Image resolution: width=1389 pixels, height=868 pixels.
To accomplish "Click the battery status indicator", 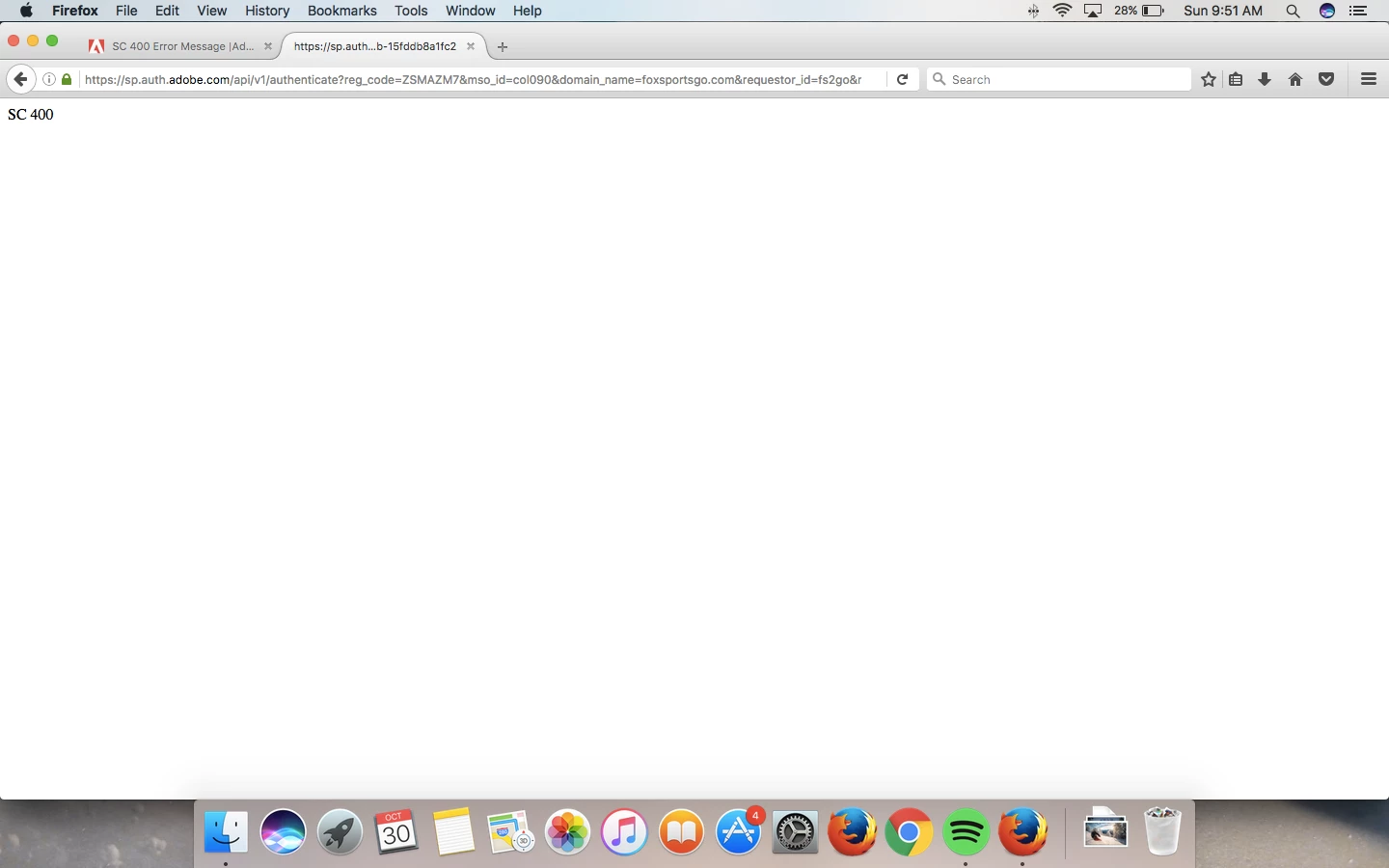I will 1139,11.
